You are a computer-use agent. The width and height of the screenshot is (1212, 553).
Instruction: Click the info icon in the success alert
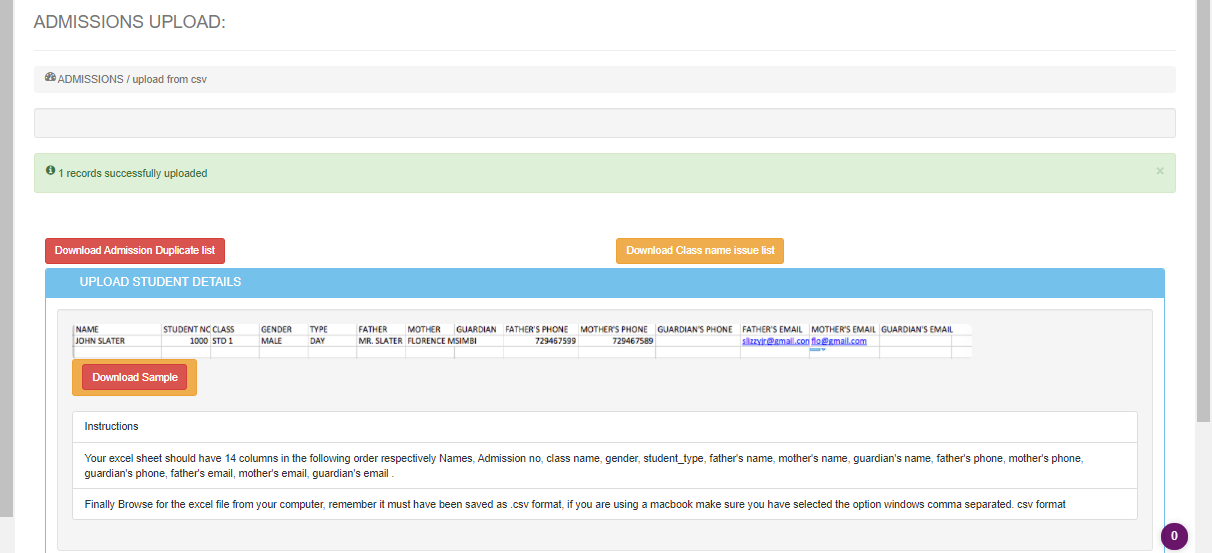[x=50, y=172]
